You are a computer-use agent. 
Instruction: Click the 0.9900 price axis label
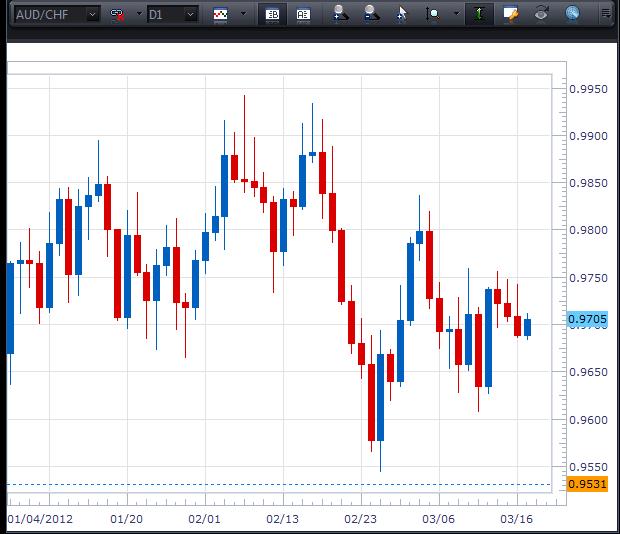tap(588, 136)
